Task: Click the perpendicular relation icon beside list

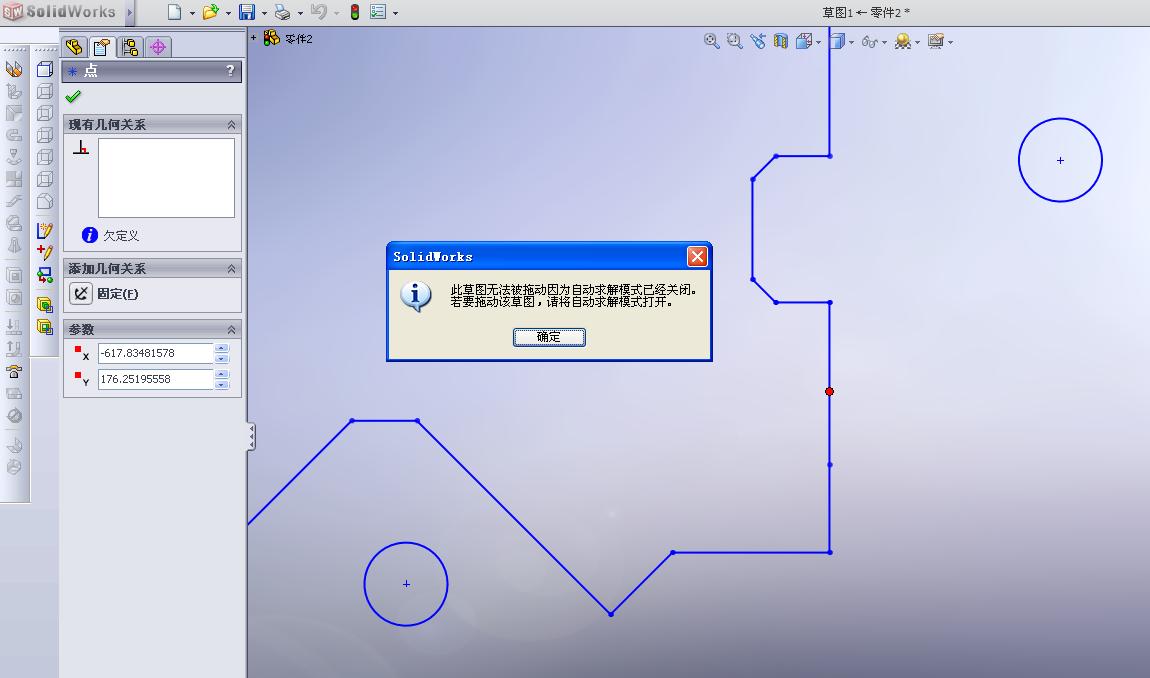Action: 81,147
